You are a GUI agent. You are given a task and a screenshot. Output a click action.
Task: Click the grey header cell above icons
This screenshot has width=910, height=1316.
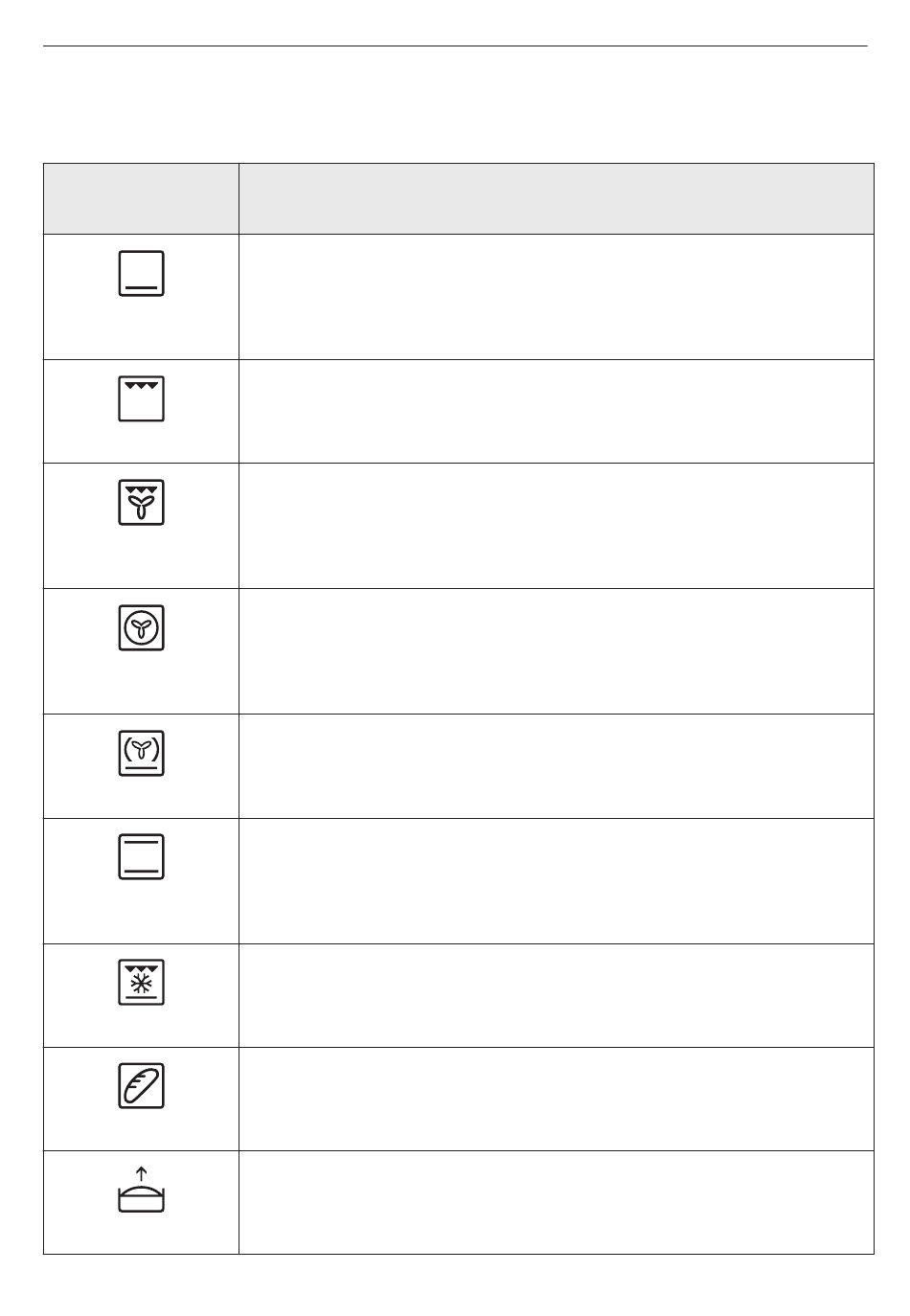[x=141, y=198]
